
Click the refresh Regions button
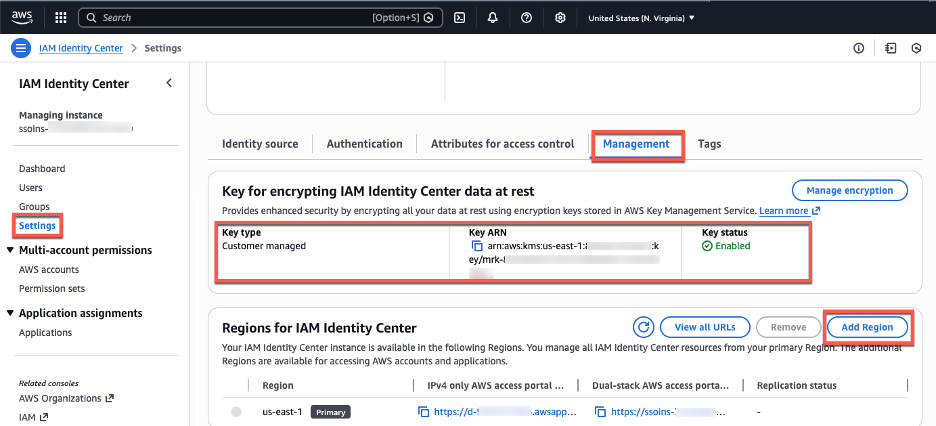pos(644,327)
